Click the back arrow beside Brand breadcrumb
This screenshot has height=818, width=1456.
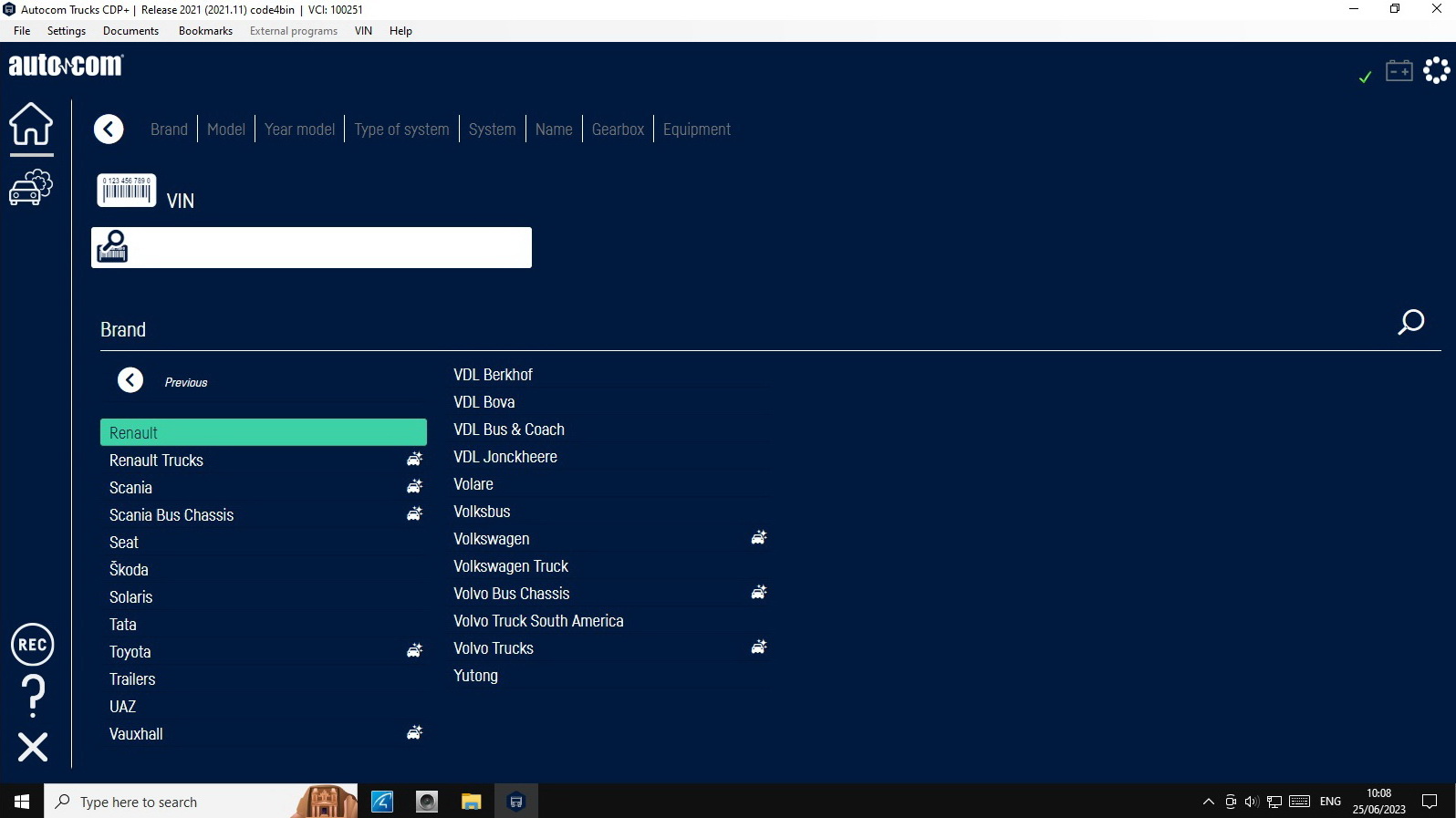click(x=109, y=129)
